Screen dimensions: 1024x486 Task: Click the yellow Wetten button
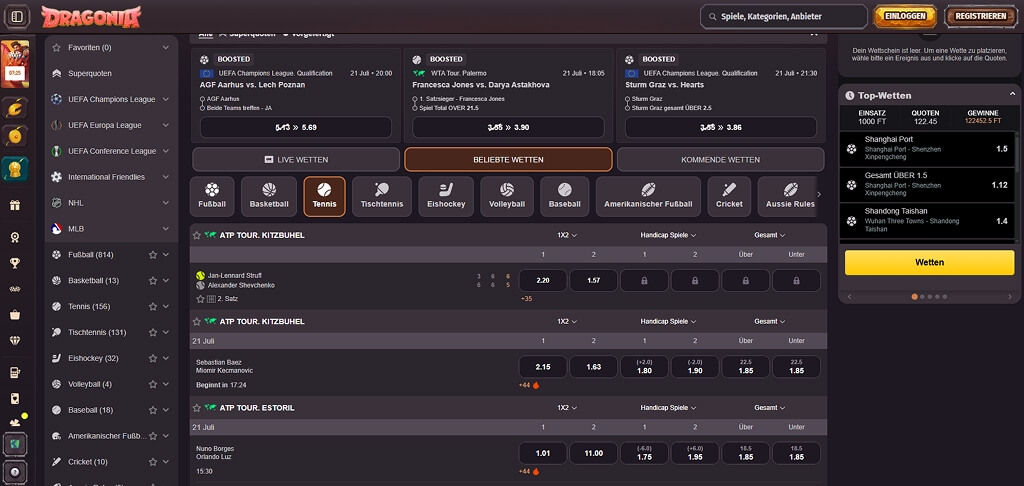click(929, 263)
